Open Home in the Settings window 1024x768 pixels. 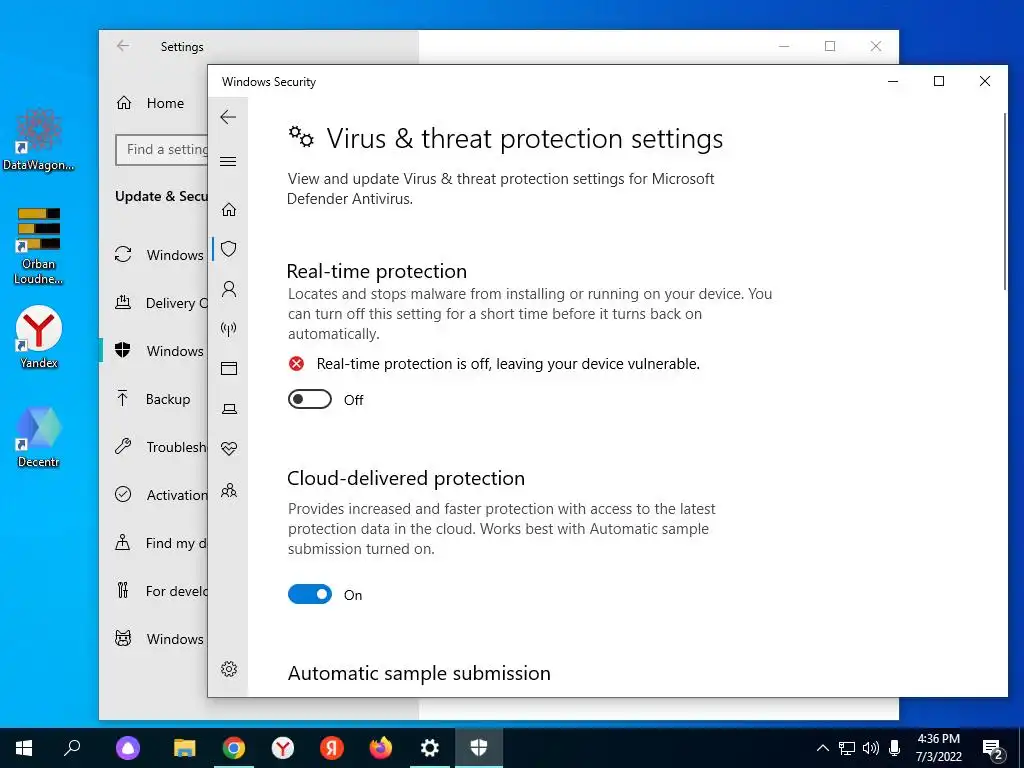point(152,103)
